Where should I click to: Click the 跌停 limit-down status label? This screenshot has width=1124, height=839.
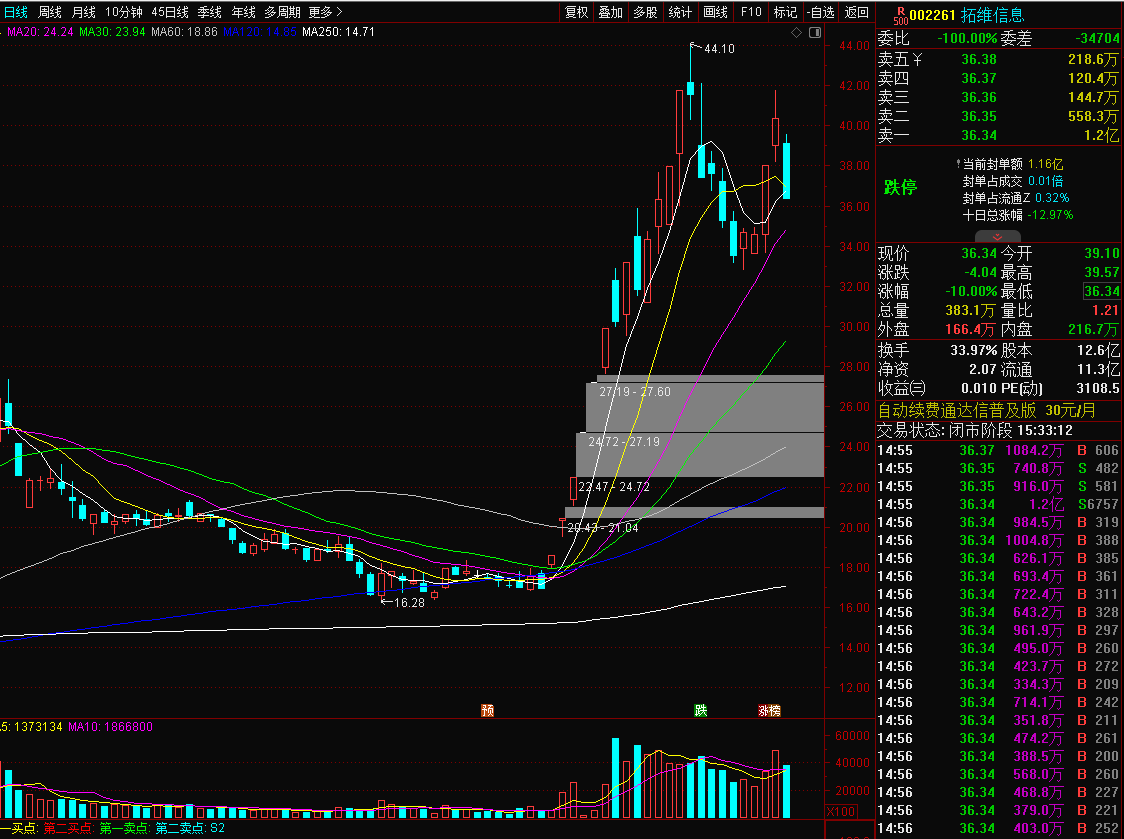pos(900,187)
